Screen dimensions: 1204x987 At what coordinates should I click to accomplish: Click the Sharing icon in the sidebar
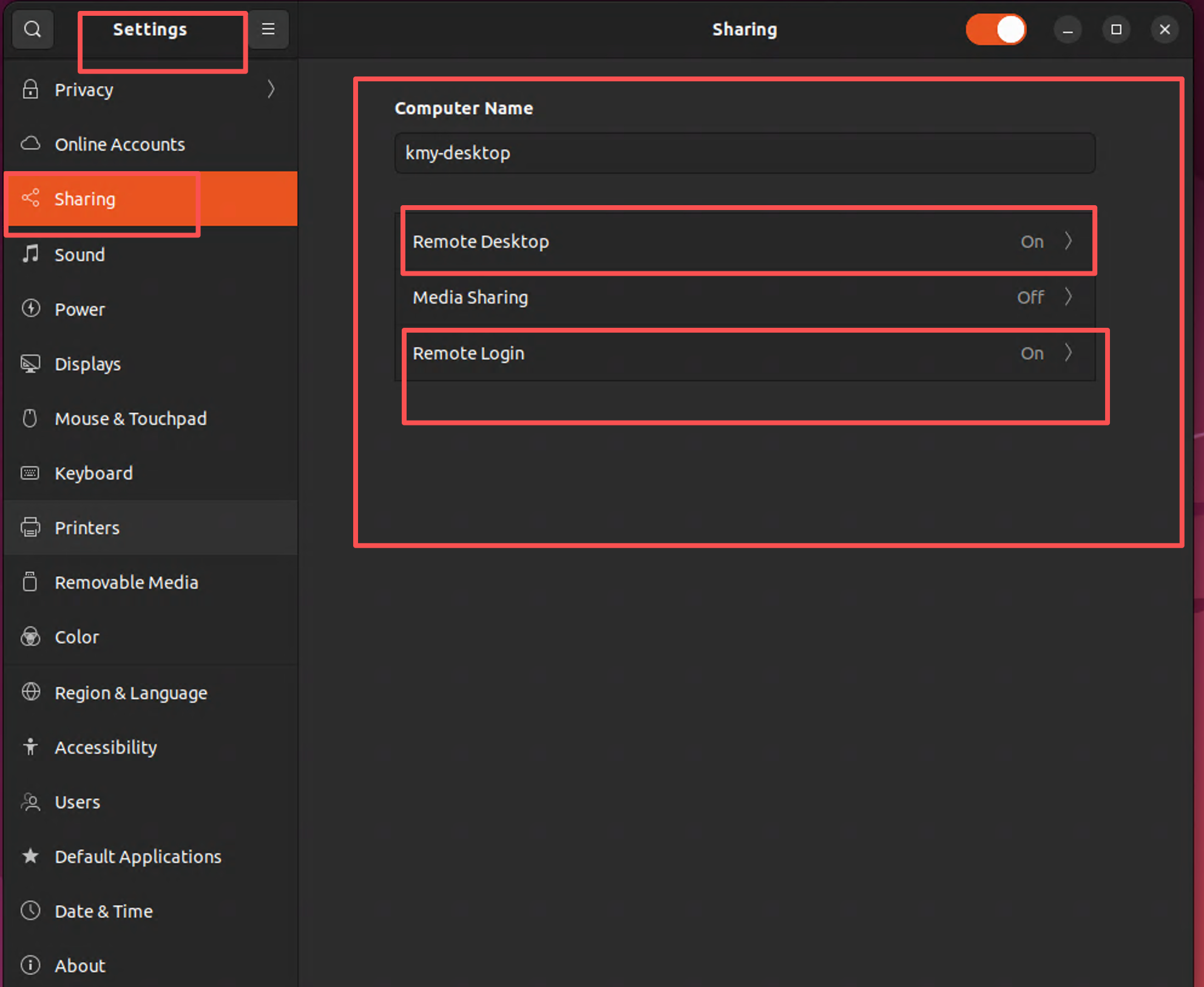click(x=30, y=198)
